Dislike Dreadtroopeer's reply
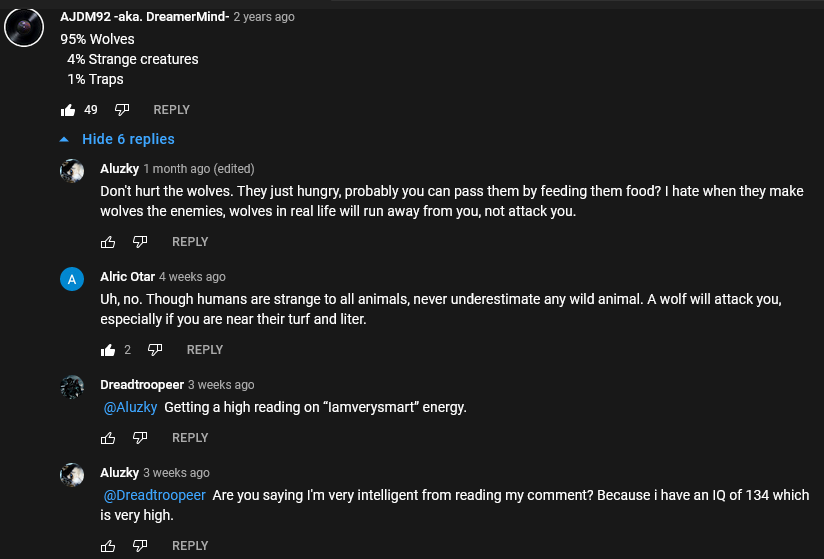Viewport: 824px width, 559px height. [140, 438]
